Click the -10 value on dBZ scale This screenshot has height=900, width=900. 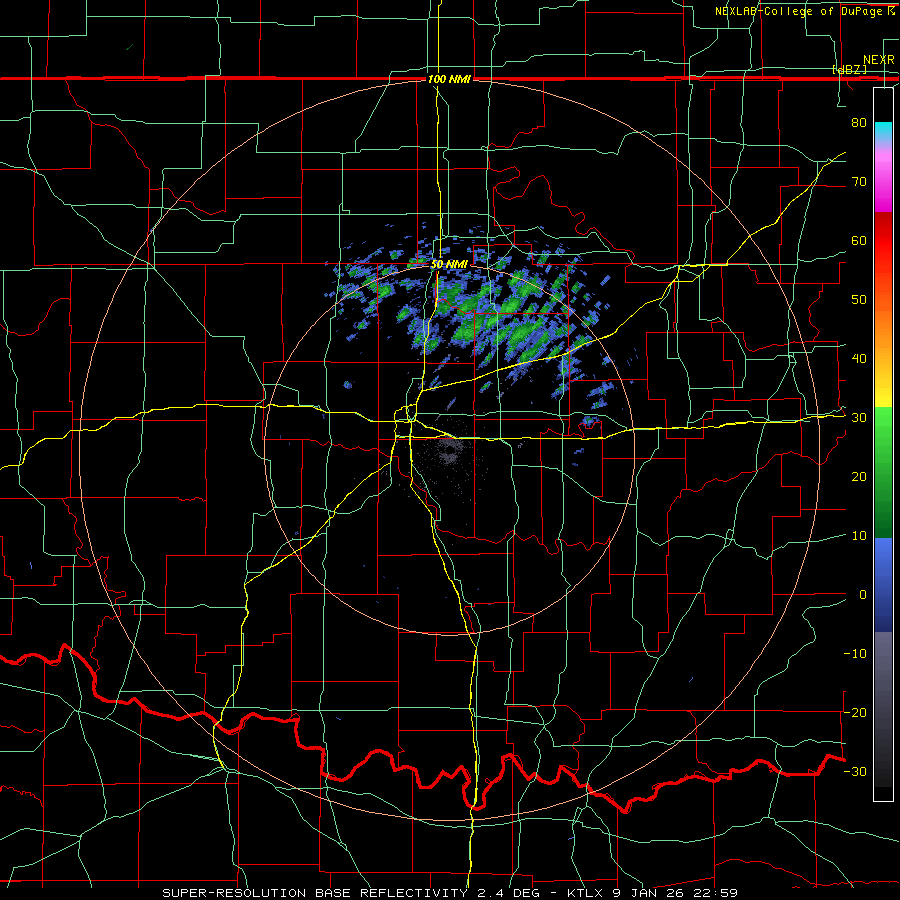tap(855, 654)
